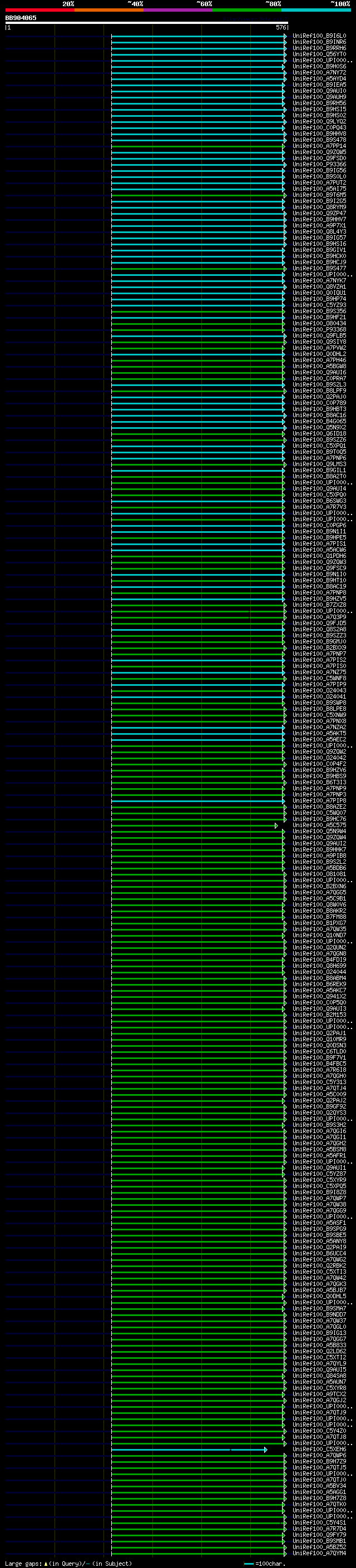Select hit label UniRef100_B7FM88
The height and width of the screenshot is (1568, 356).
tap(319, 917)
